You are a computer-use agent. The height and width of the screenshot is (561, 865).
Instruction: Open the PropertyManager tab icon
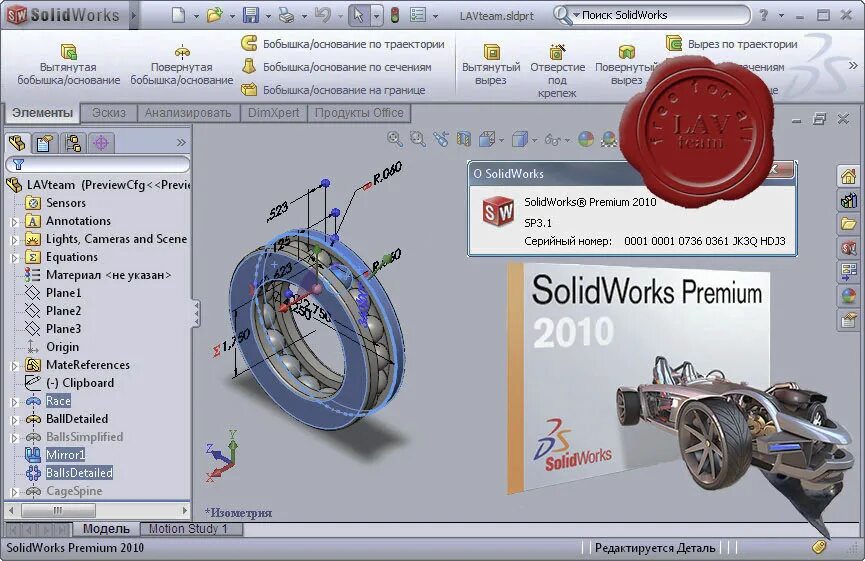[x=45, y=143]
